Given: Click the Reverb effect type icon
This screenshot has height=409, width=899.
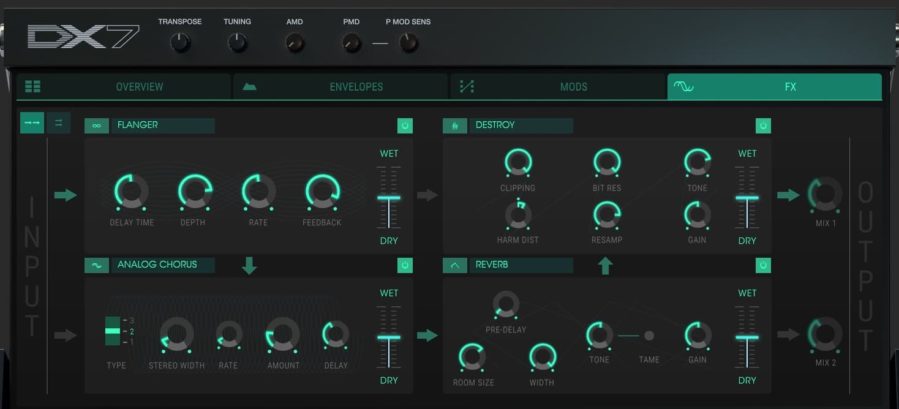Looking at the screenshot, I should [x=455, y=265].
